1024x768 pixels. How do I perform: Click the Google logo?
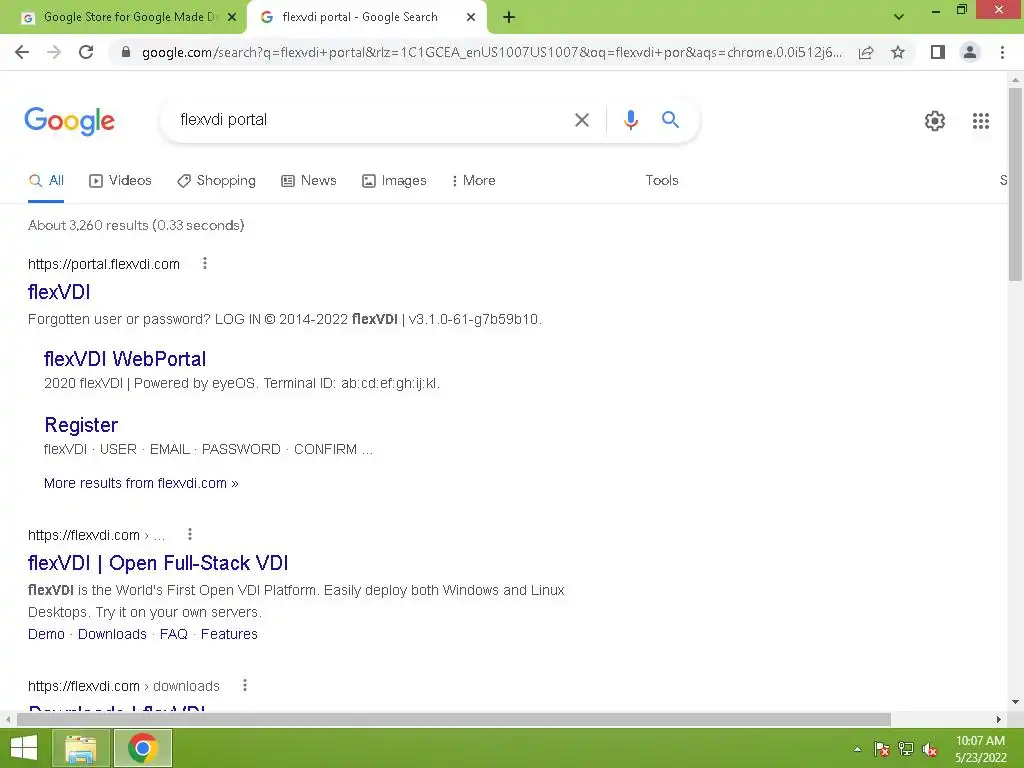click(69, 121)
